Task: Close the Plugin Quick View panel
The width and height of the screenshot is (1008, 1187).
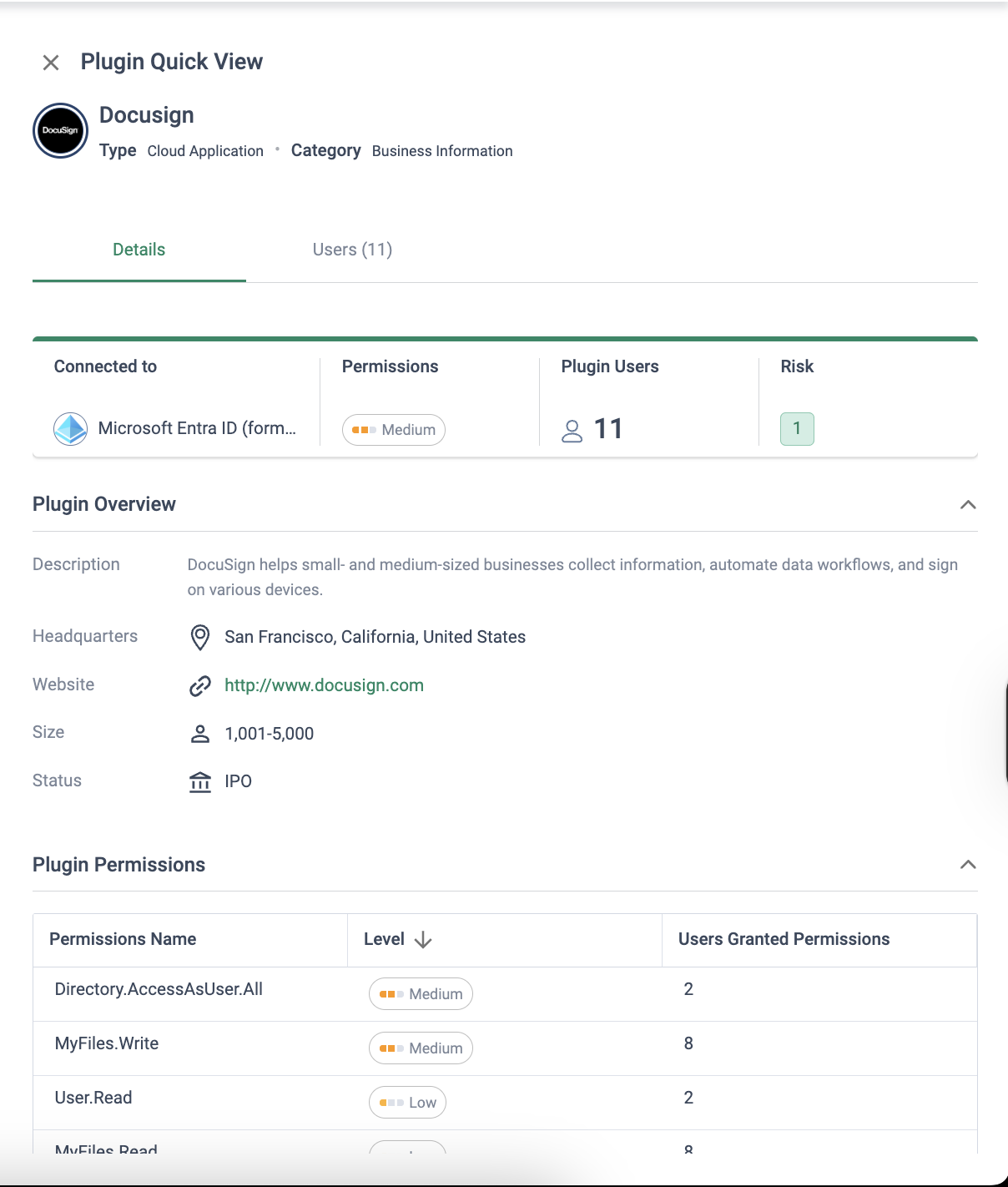Action: 51,63
